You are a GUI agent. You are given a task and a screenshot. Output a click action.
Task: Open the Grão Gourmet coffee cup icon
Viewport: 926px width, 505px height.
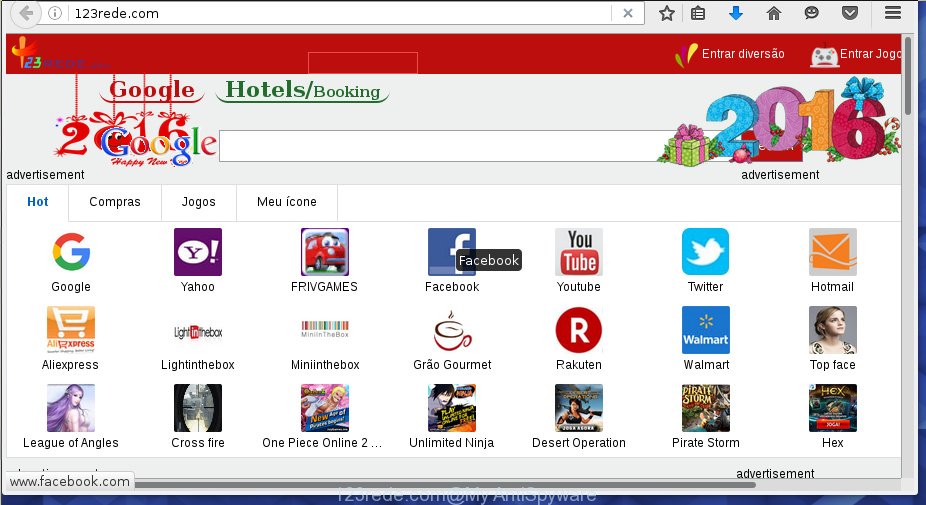452,330
